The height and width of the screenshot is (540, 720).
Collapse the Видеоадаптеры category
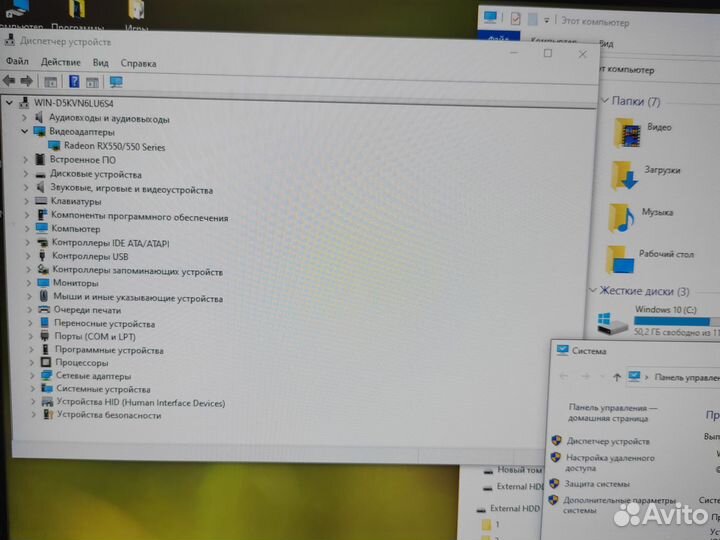[x=24, y=131]
